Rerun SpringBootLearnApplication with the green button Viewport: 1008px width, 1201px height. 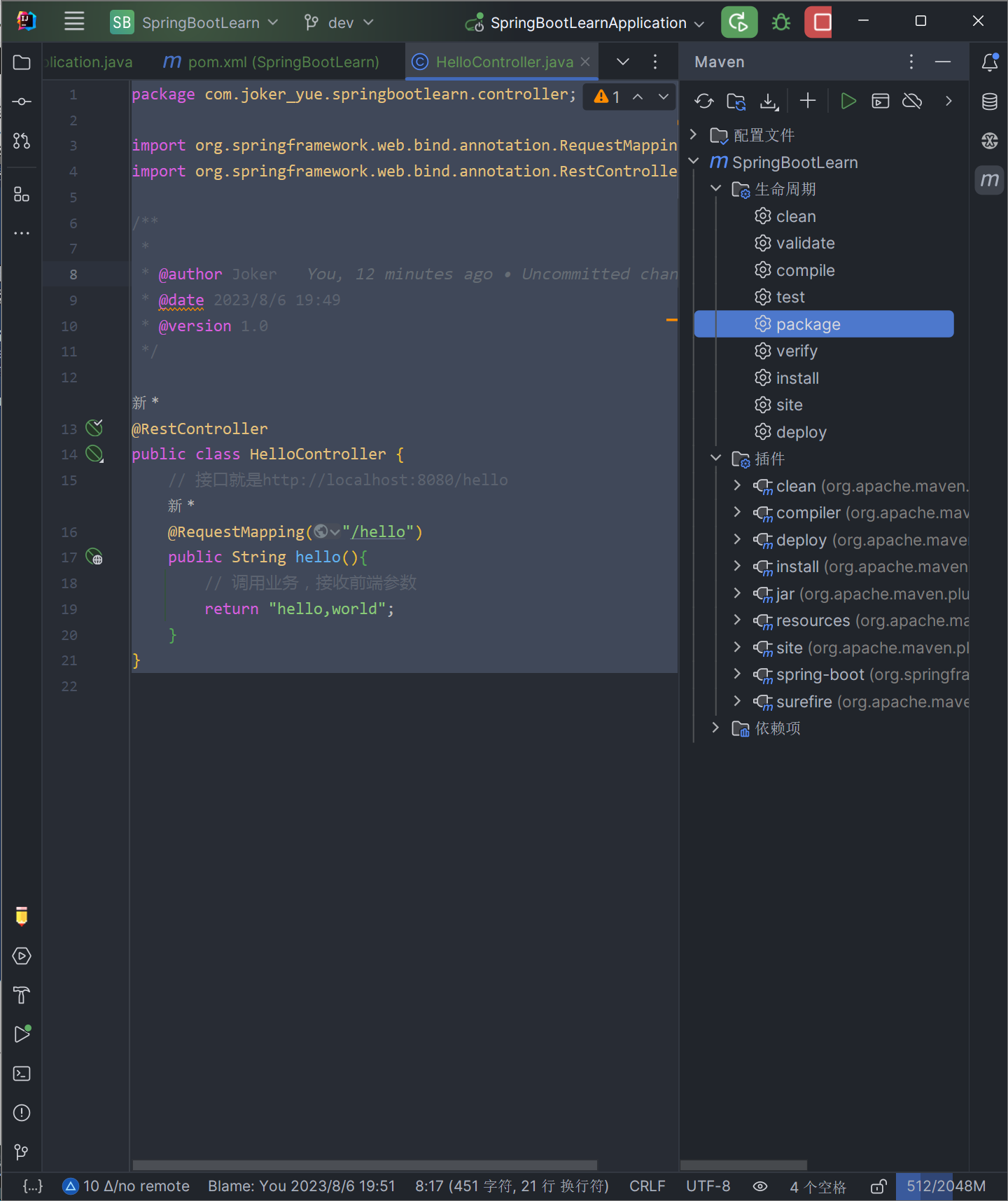click(x=739, y=22)
